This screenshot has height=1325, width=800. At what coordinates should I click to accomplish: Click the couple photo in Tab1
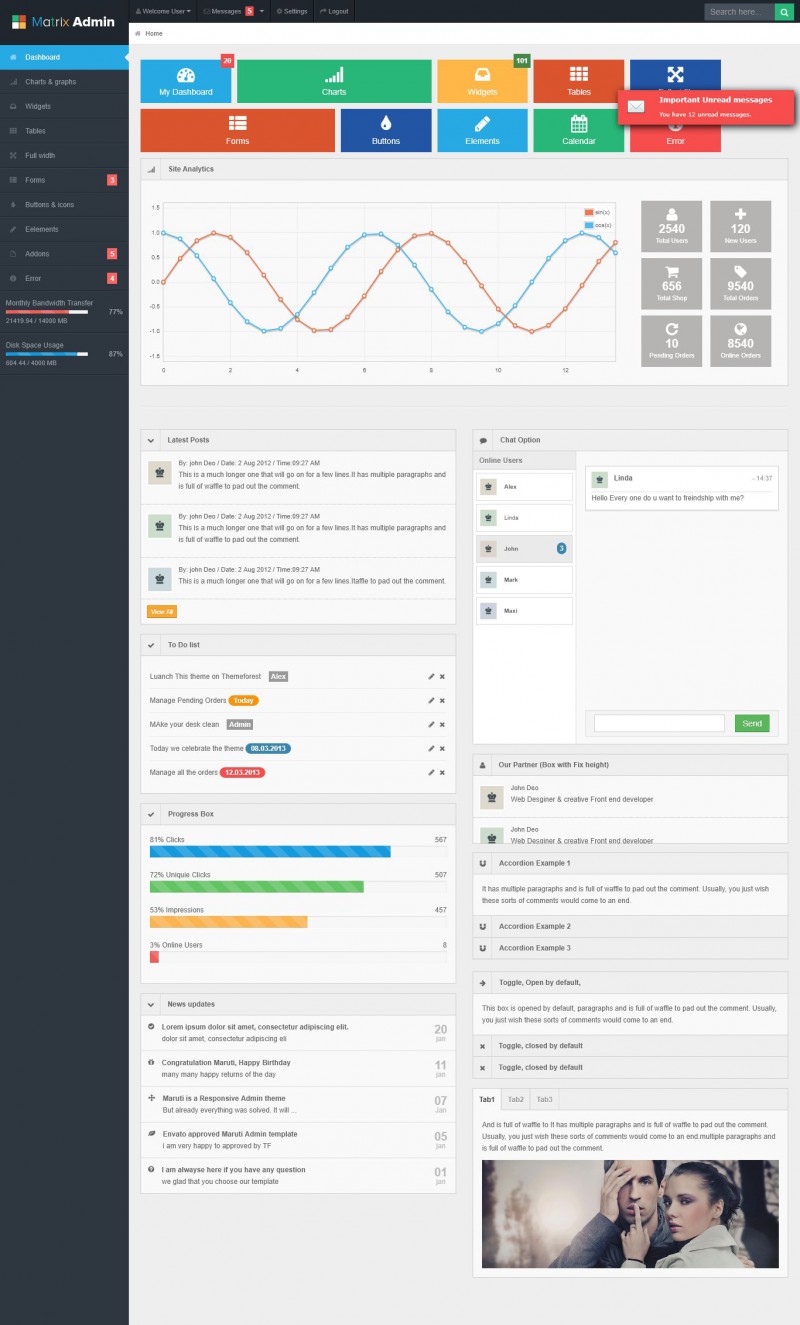click(x=630, y=1214)
